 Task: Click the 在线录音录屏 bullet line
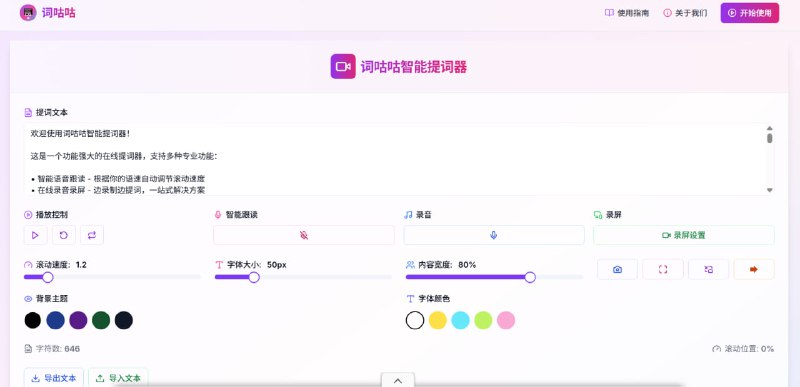click(x=118, y=190)
